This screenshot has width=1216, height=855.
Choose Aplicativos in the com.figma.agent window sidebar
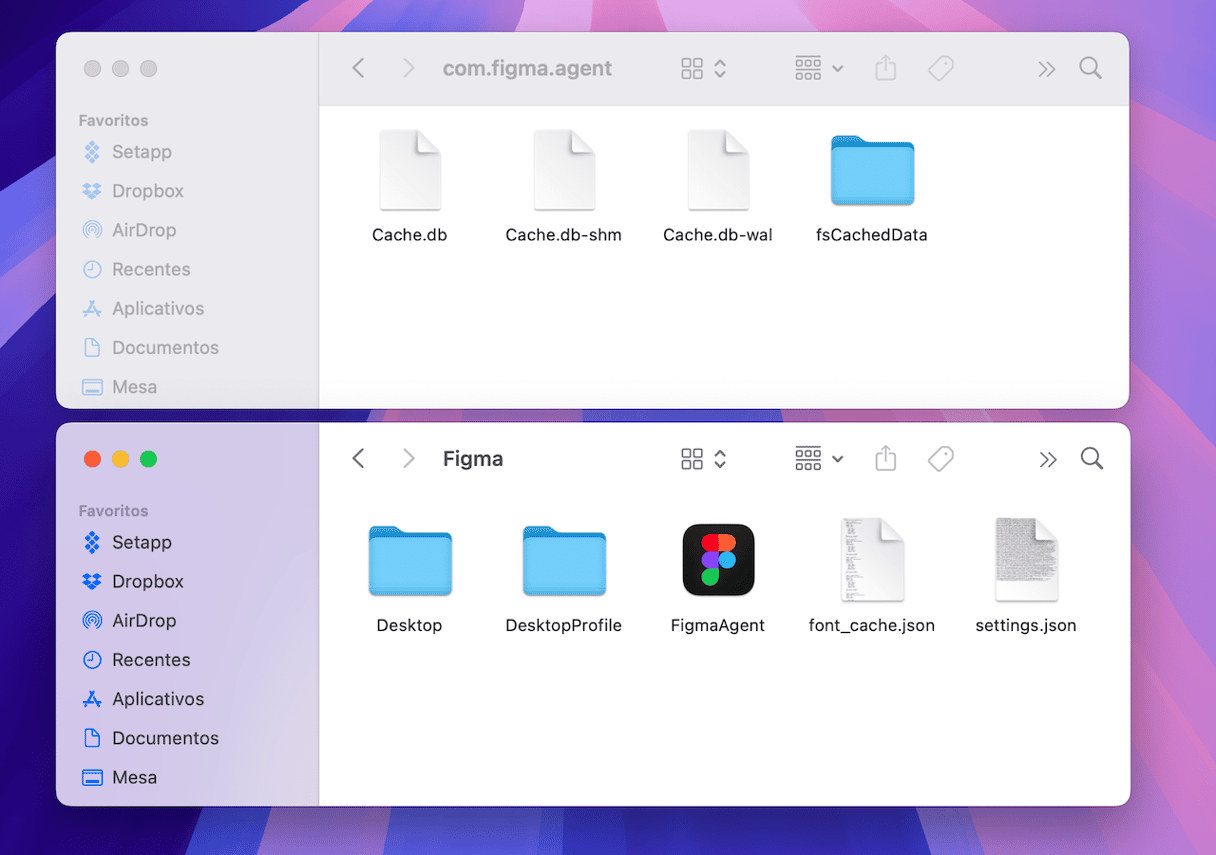coord(157,308)
